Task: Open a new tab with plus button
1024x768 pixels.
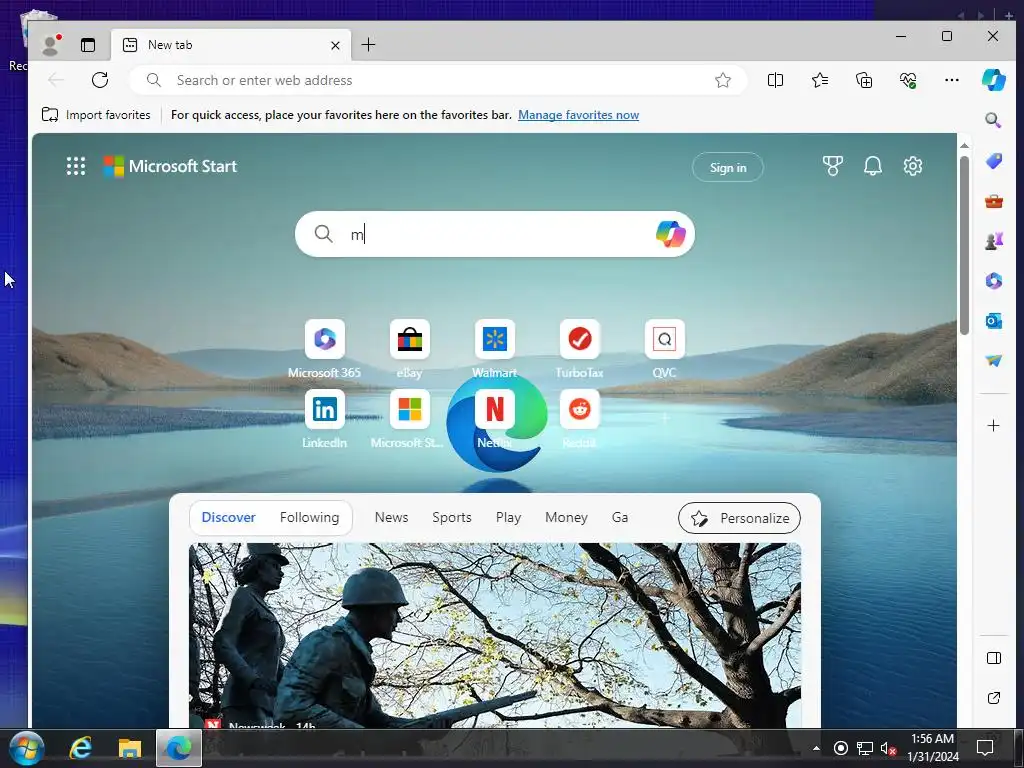Action: [368, 45]
